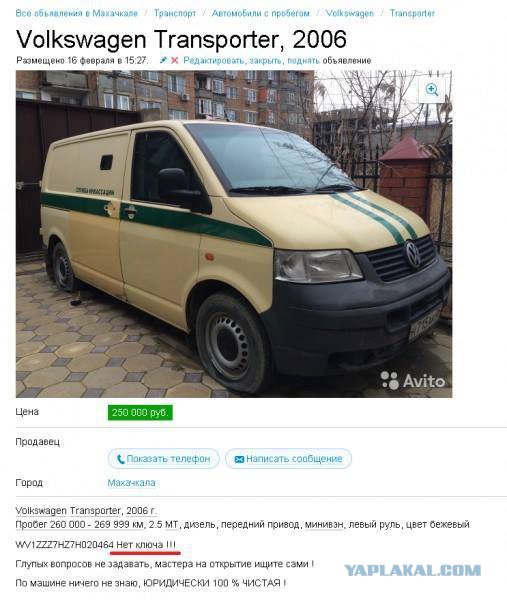This screenshot has height=600, width=507.
Task: Click the envelope icon in Написать сообщение
Action: tap(239, 459)
